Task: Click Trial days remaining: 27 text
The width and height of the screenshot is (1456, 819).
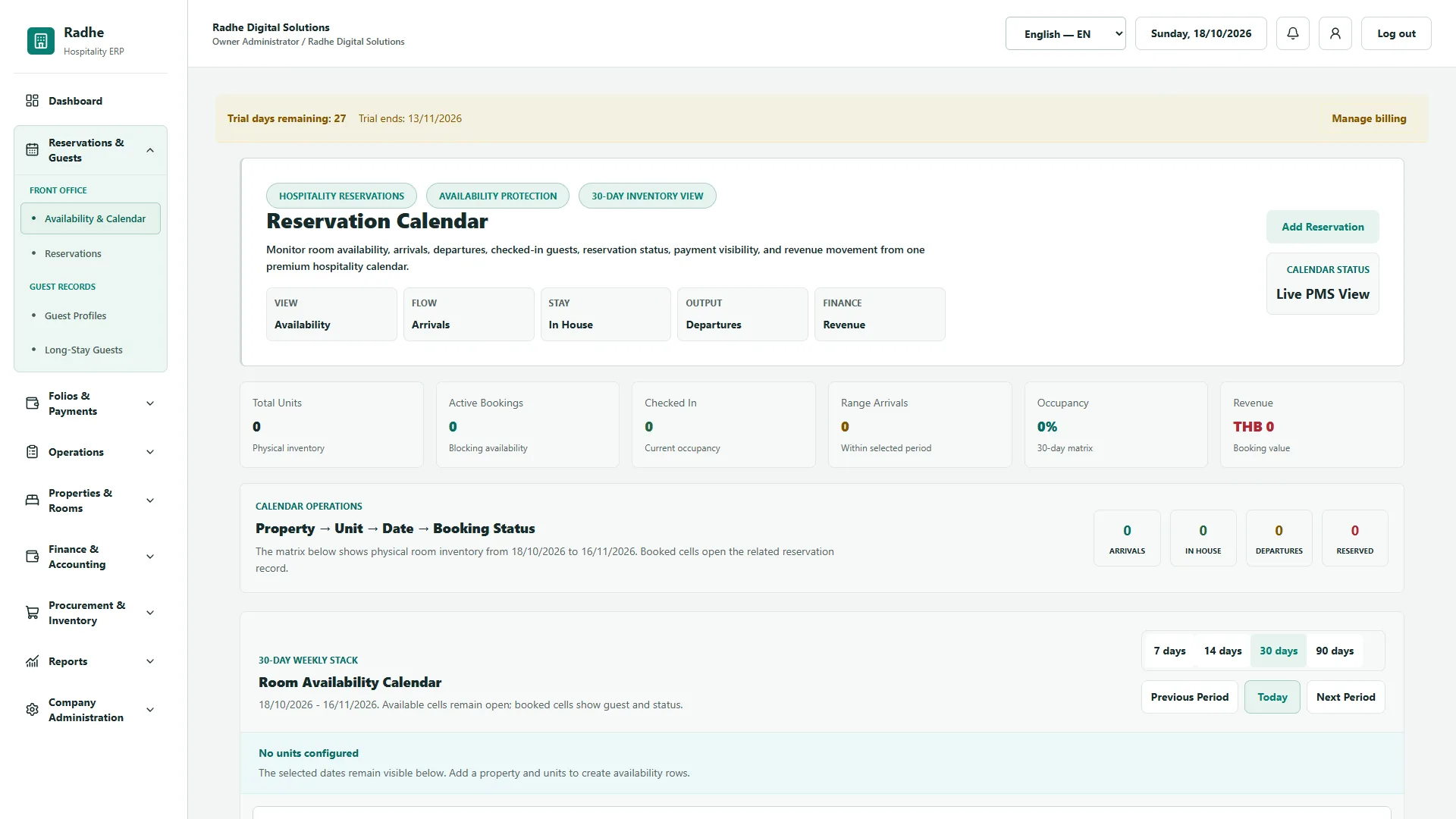Action: click(x=287, y=118)
